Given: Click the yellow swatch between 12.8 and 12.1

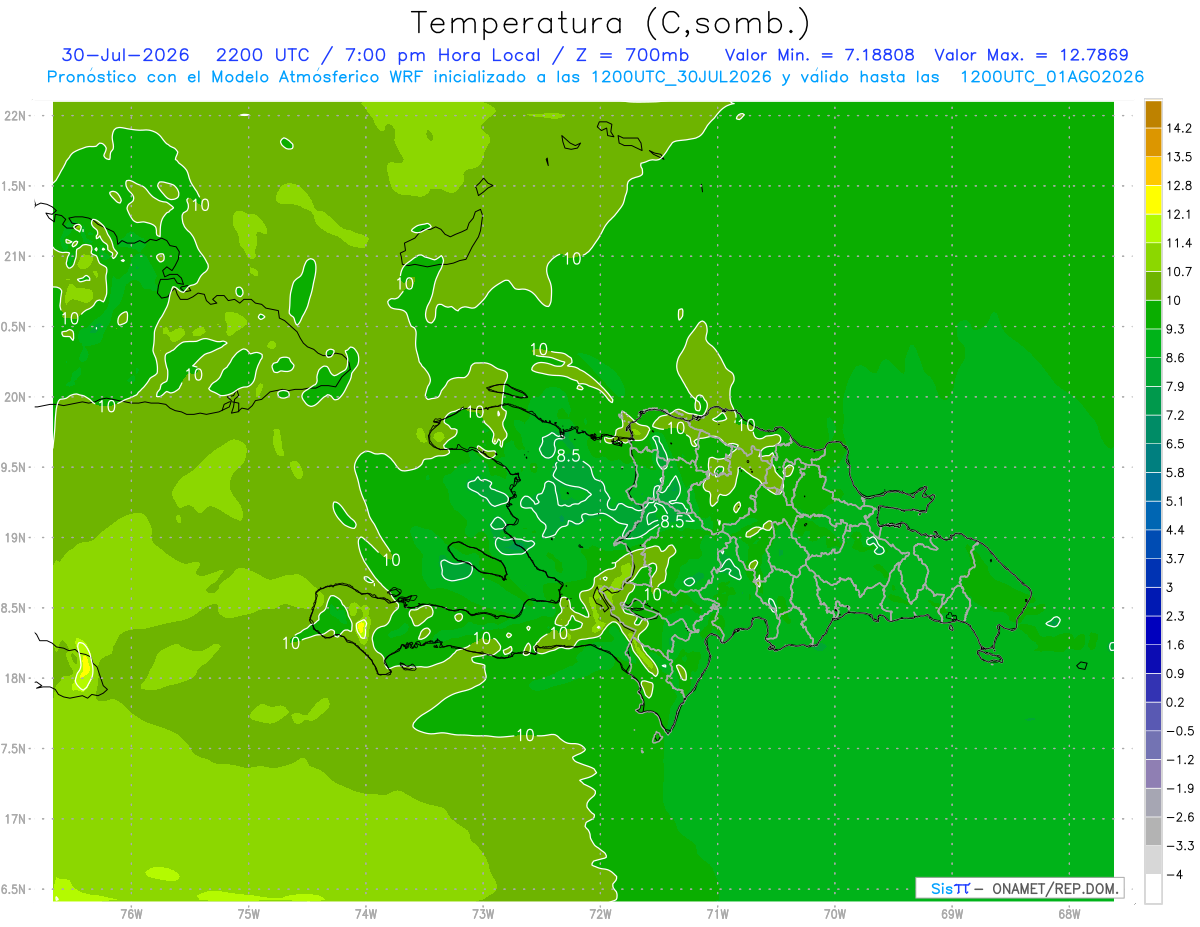Looking at the screenshot, I should click(1153, 200).
